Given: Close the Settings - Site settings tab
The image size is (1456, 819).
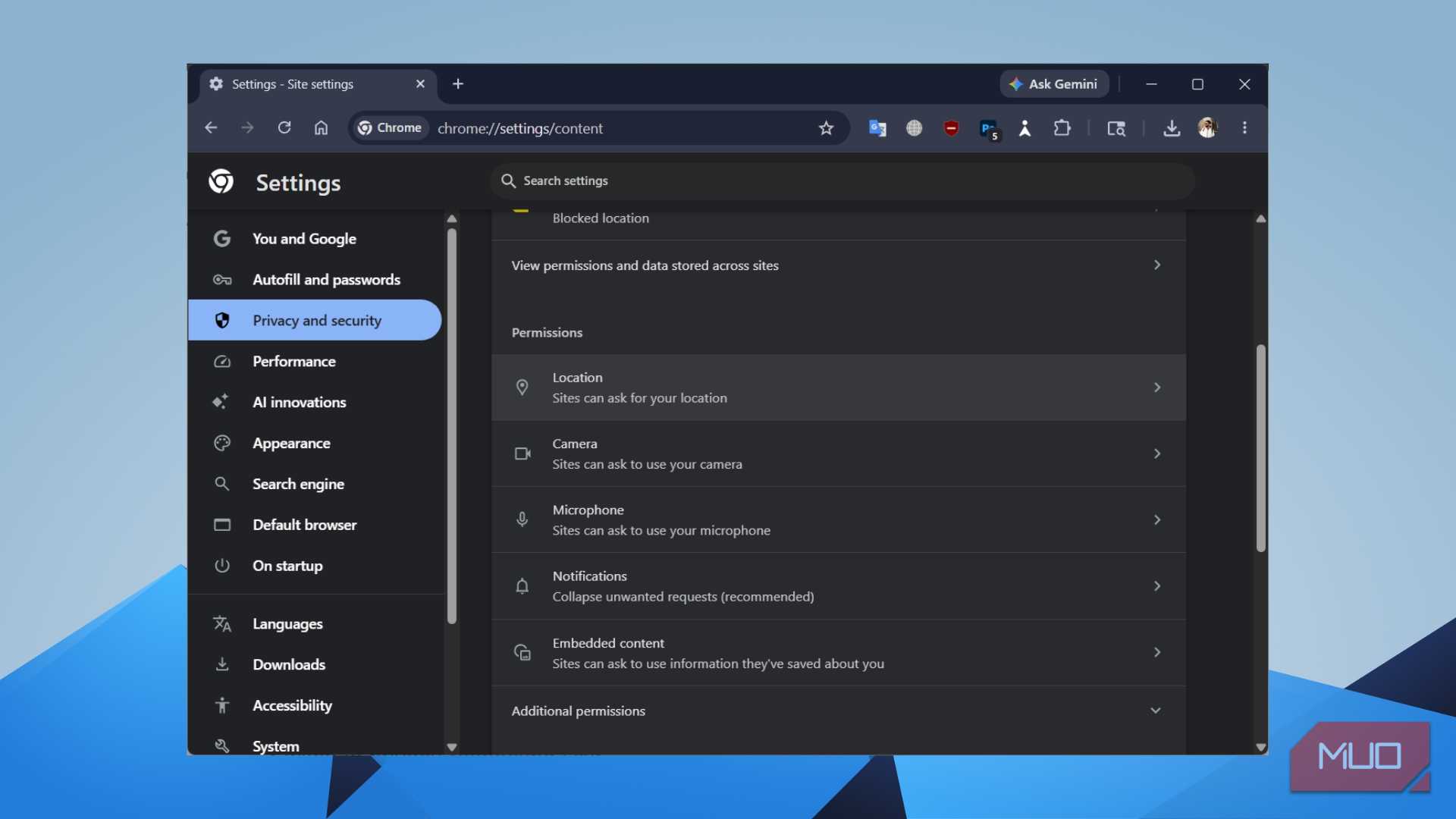Looking at the screenshot, I should point(420,84).
